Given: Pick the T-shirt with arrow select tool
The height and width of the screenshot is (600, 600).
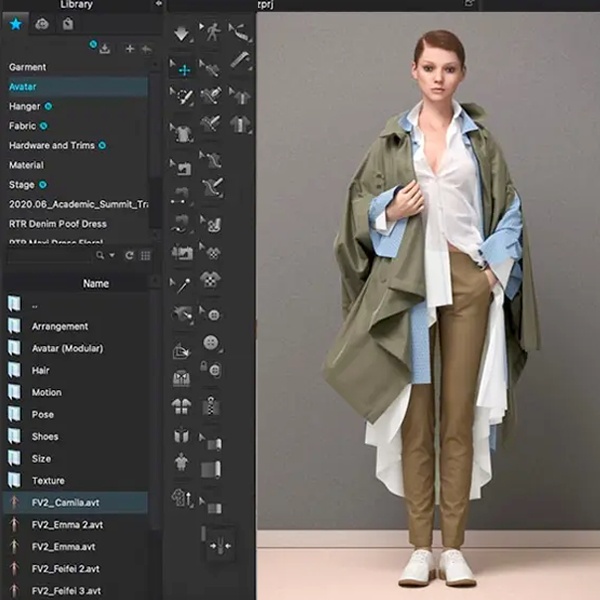Looking at the screenshot, I should tap(181, 132).
